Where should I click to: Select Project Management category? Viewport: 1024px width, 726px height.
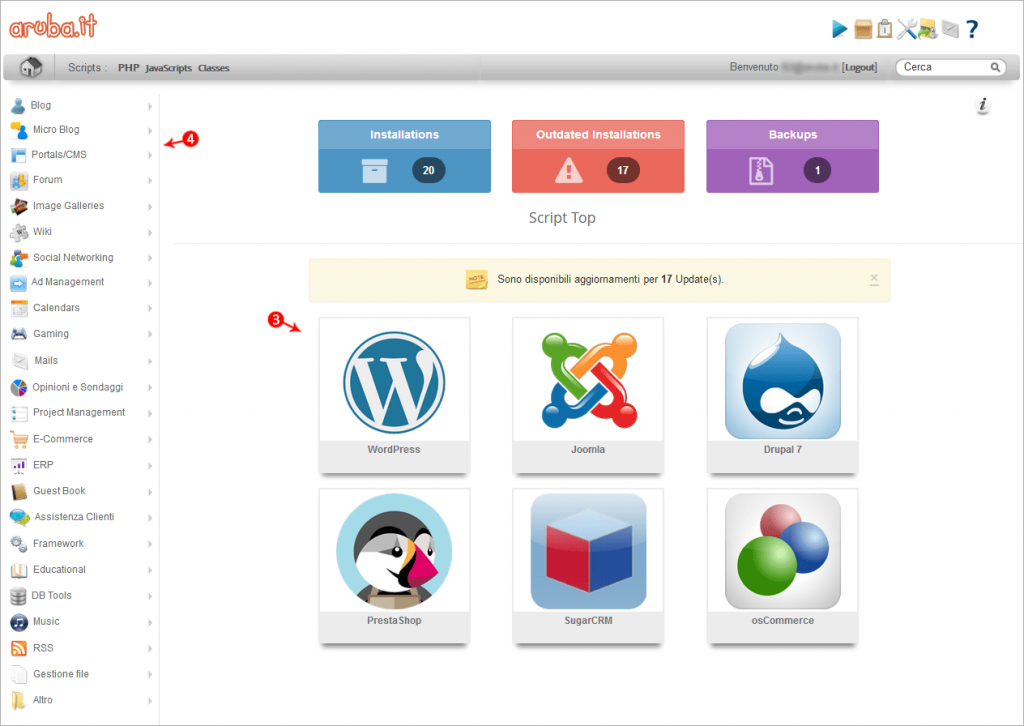coord(79,413)
